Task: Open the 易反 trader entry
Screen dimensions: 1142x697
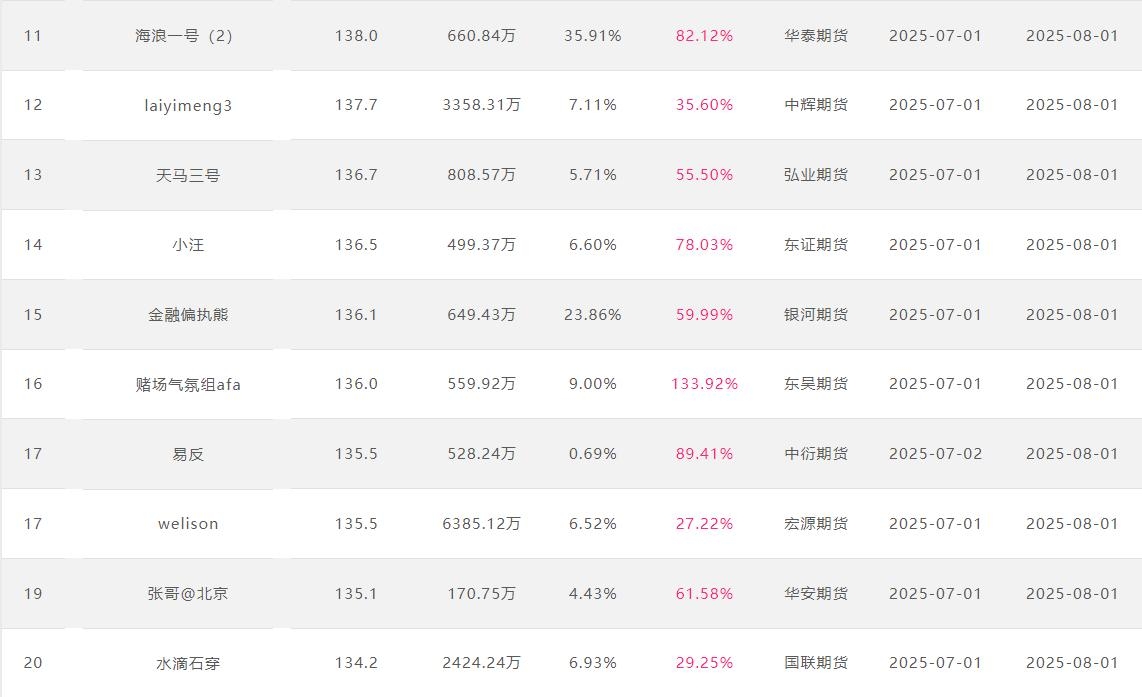Action: [x=188, y=454]
